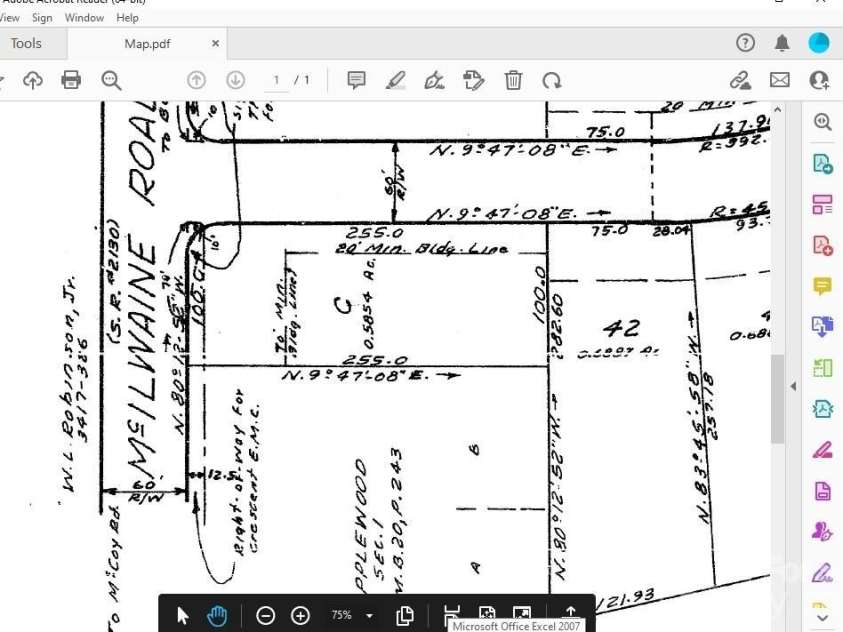
Task: Rotate the page with the rotate icon
Action: [552, 80]
